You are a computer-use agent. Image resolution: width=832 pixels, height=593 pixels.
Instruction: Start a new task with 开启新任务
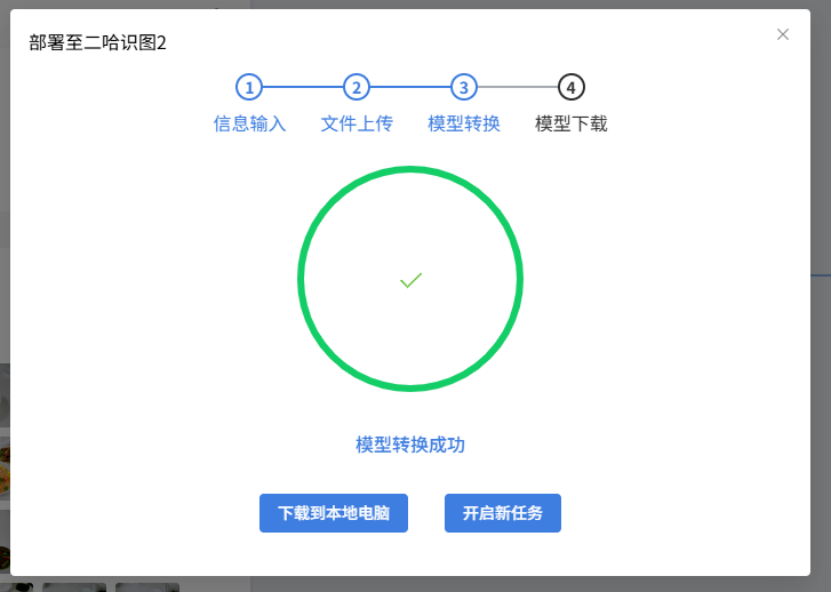coord(502,513)
